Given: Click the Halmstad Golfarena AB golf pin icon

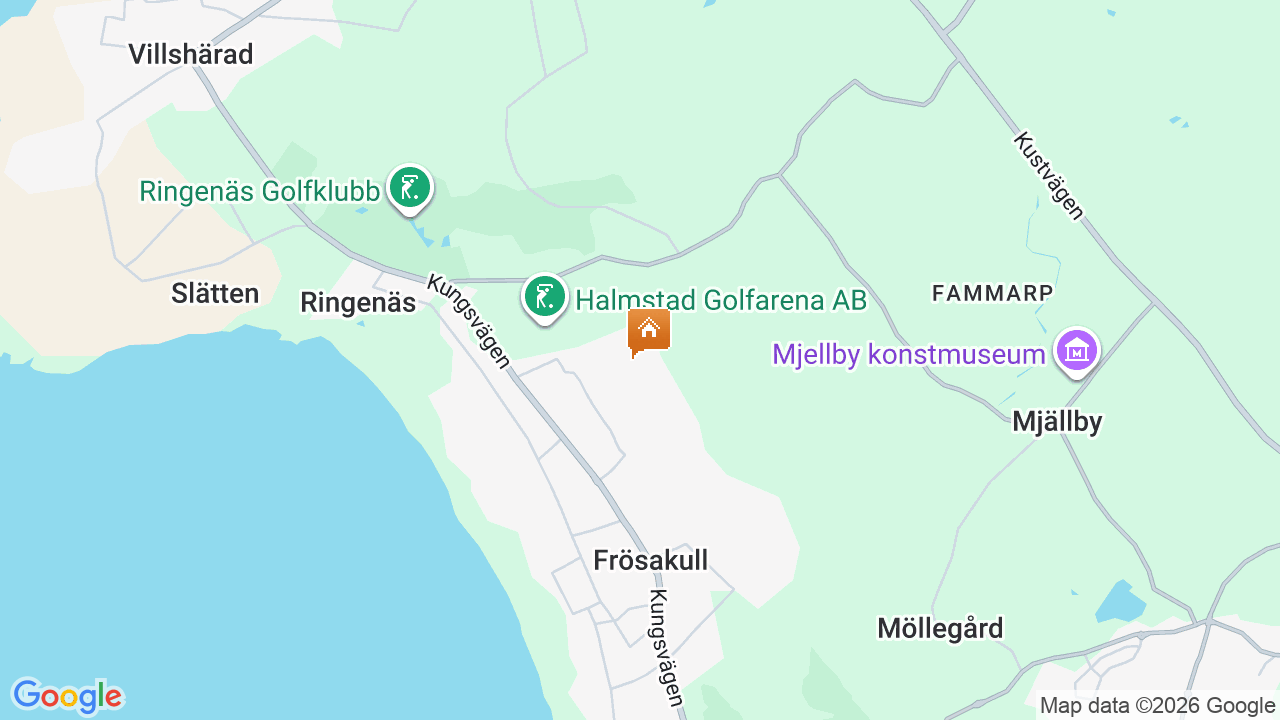Looking at the screenshot, I should [x=545, y=297].
